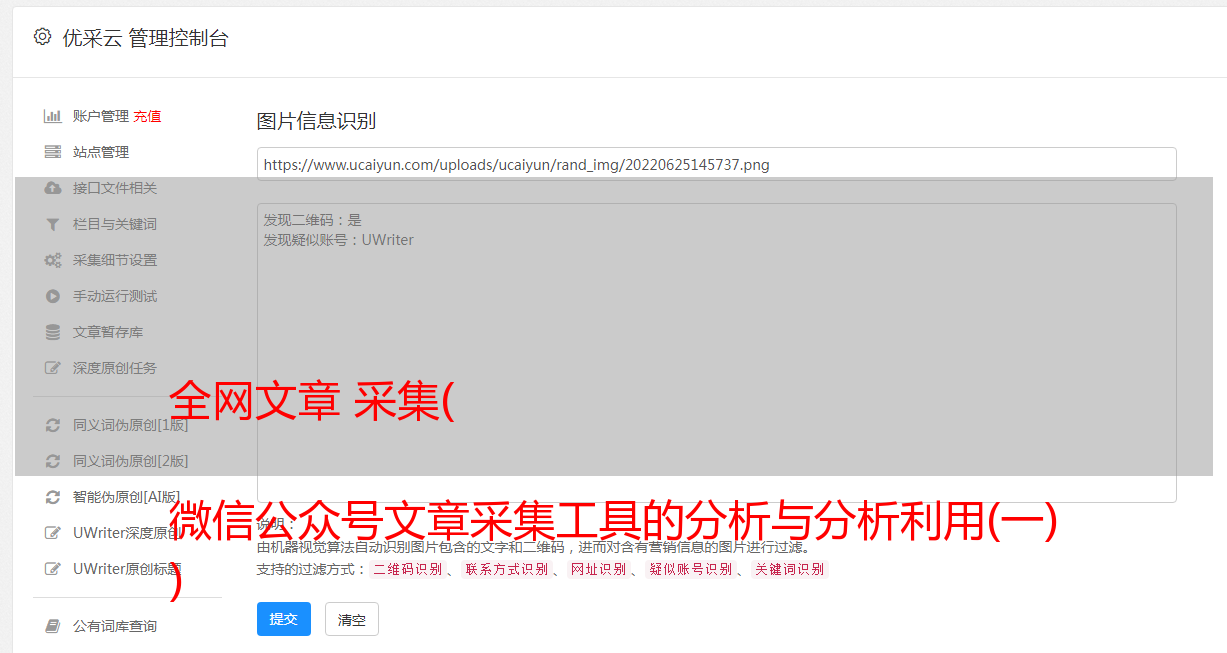Click the book icon for 公有词库查询

pyautogui.click(x=53, y=626)
